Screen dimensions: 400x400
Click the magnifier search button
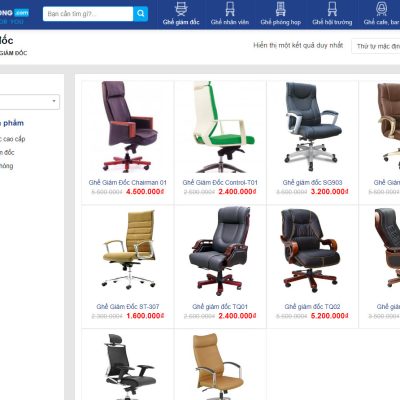(140, 14)
